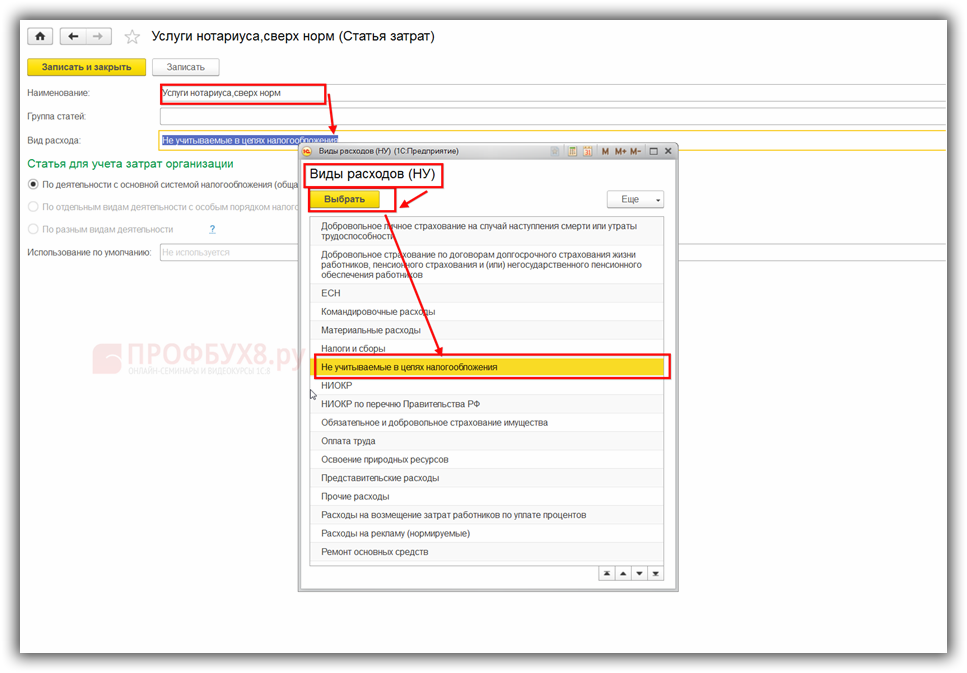Open the 'Еще' dropdown menu
Image resolution: width=967 pixels, height=673 pixels.
pyautogui.click(x=635, y=199)
